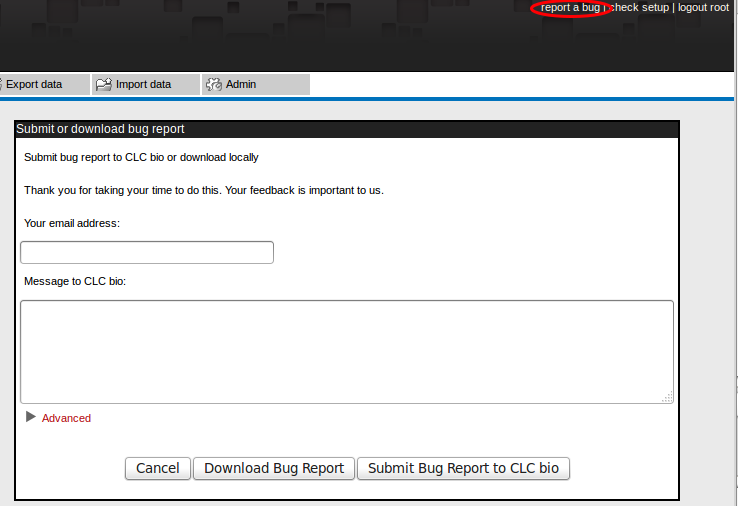Click 'logout root' to sign out
This screenshot has height=506, width=738.
click(x=703, y=8)
